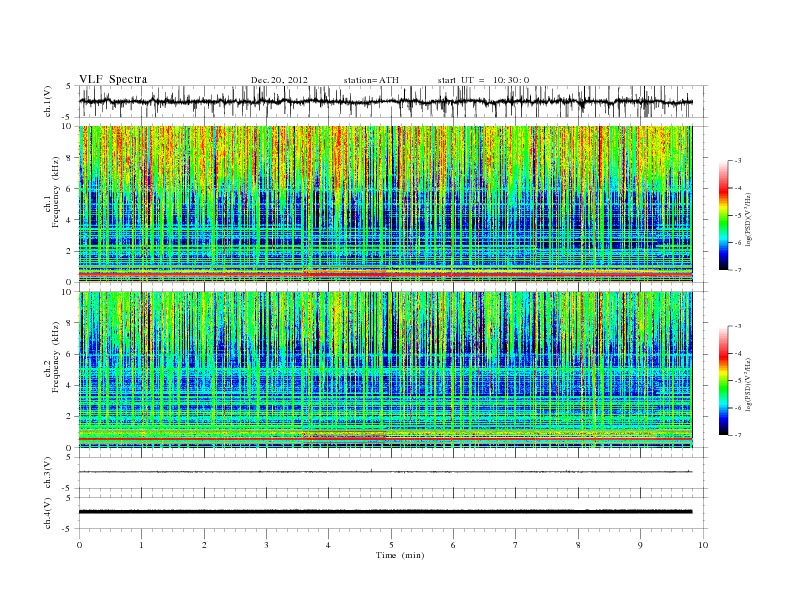Image resolution: width=792 pixels, height=612 pixels.
Task: Click the ch.1 spectrogram "6" kHz tick label
Action: pyautogui.click(x=69, y=189)
